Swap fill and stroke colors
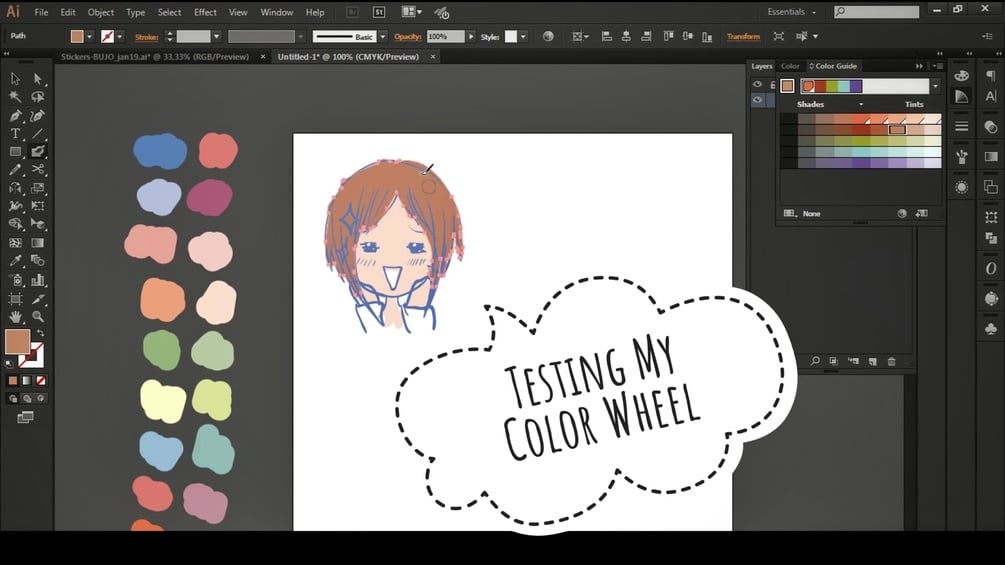This screenshot has width=1005, height=565. 40,333
